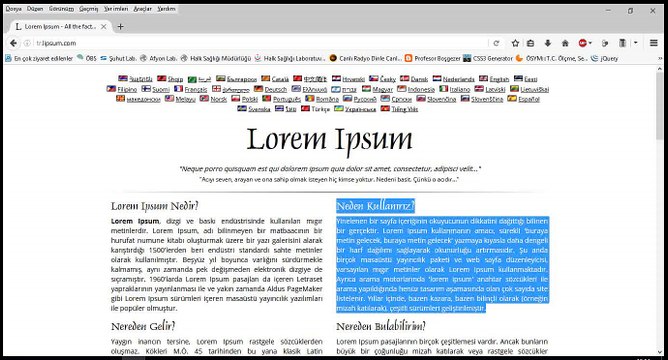This screenshot has width=668, height=360.
Task: Click the 'Nereden Bulabilirim?' heading
Action: [x=381, y=326]
